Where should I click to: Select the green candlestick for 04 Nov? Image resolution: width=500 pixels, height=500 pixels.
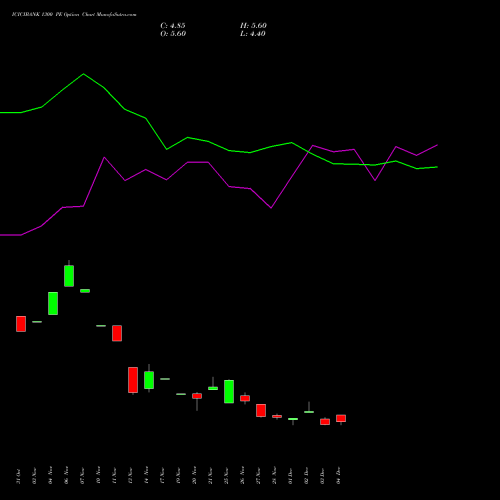click(53, 303)
